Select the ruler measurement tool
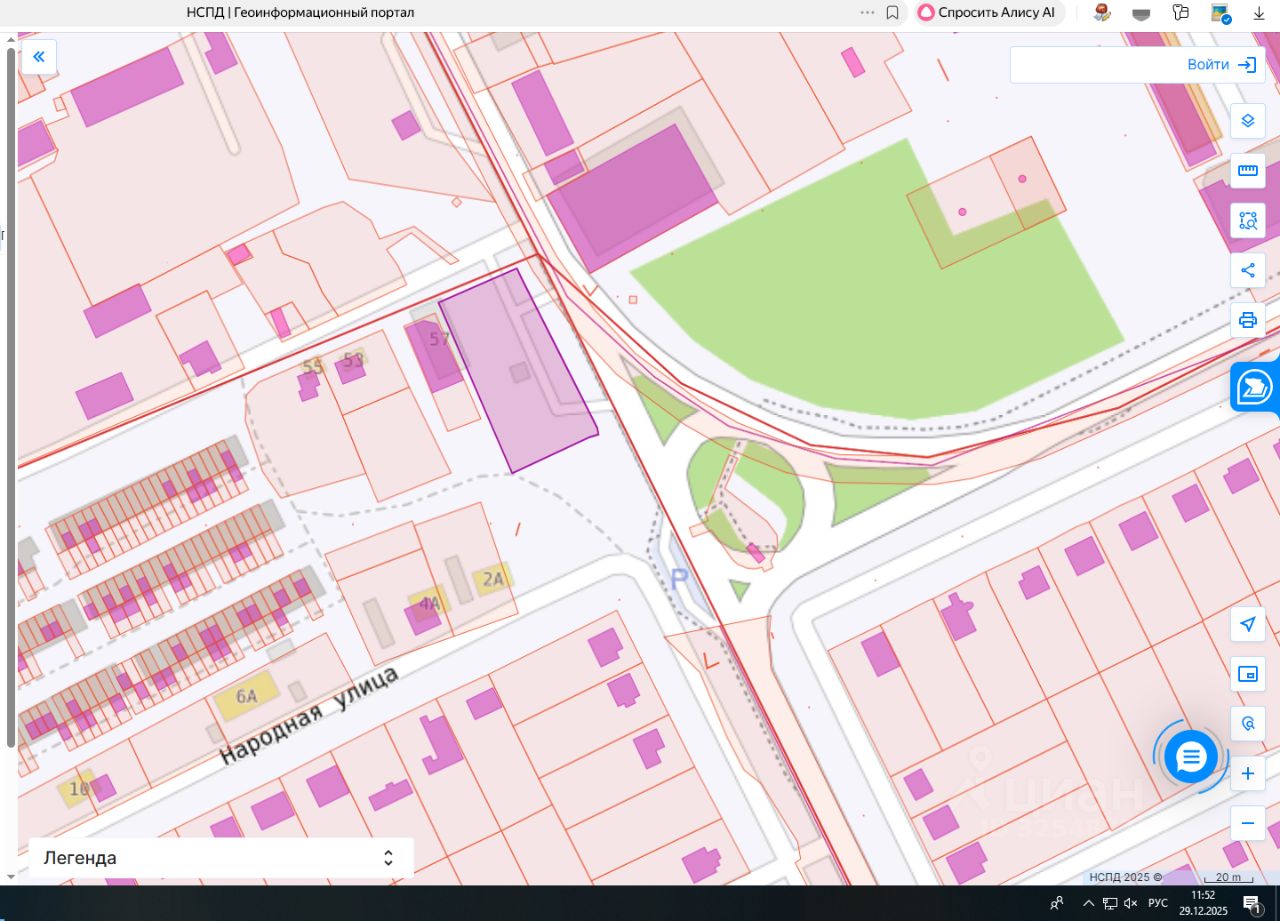 coord(1248,171)
